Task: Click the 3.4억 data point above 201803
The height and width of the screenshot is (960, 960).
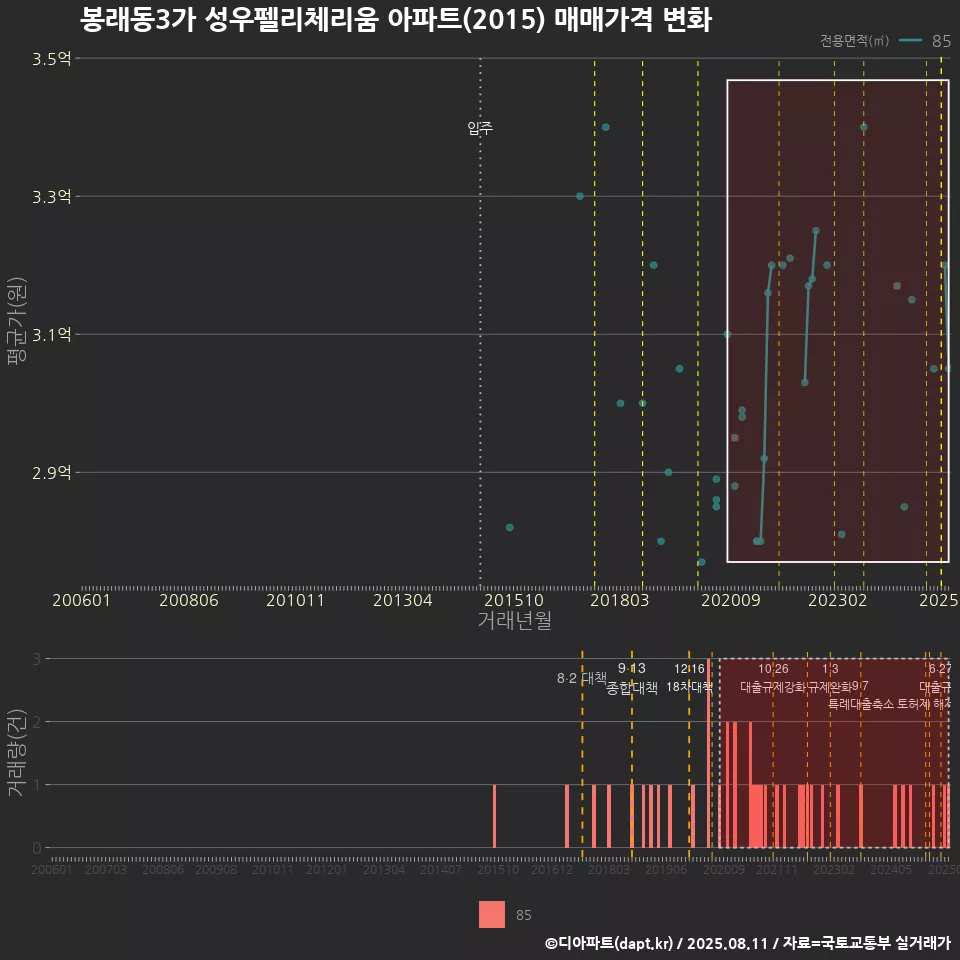Action: (x=606, y=127)
